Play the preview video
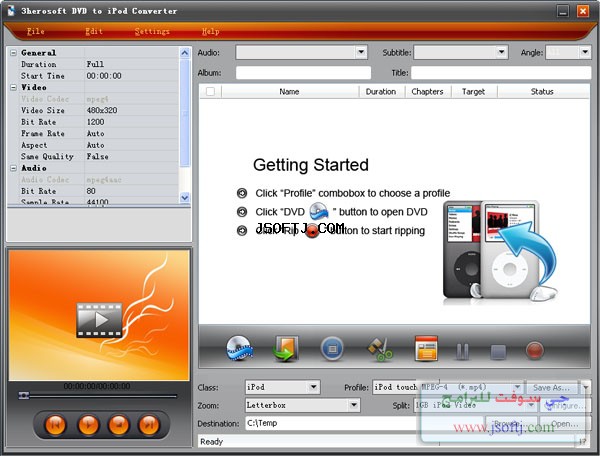 [x=88, y=424]
